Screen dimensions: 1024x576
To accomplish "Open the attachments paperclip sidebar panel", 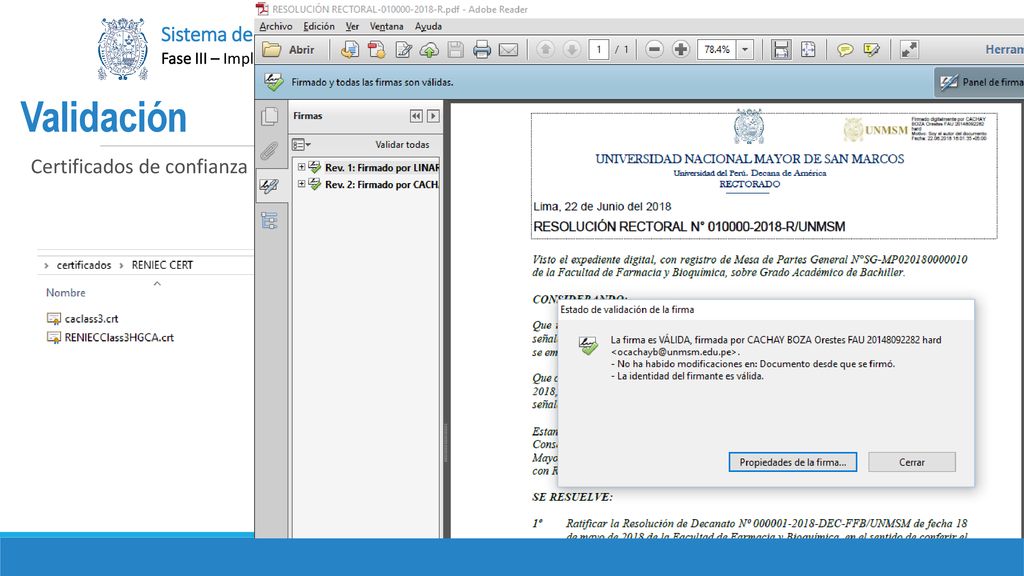I will click(269, 151).
